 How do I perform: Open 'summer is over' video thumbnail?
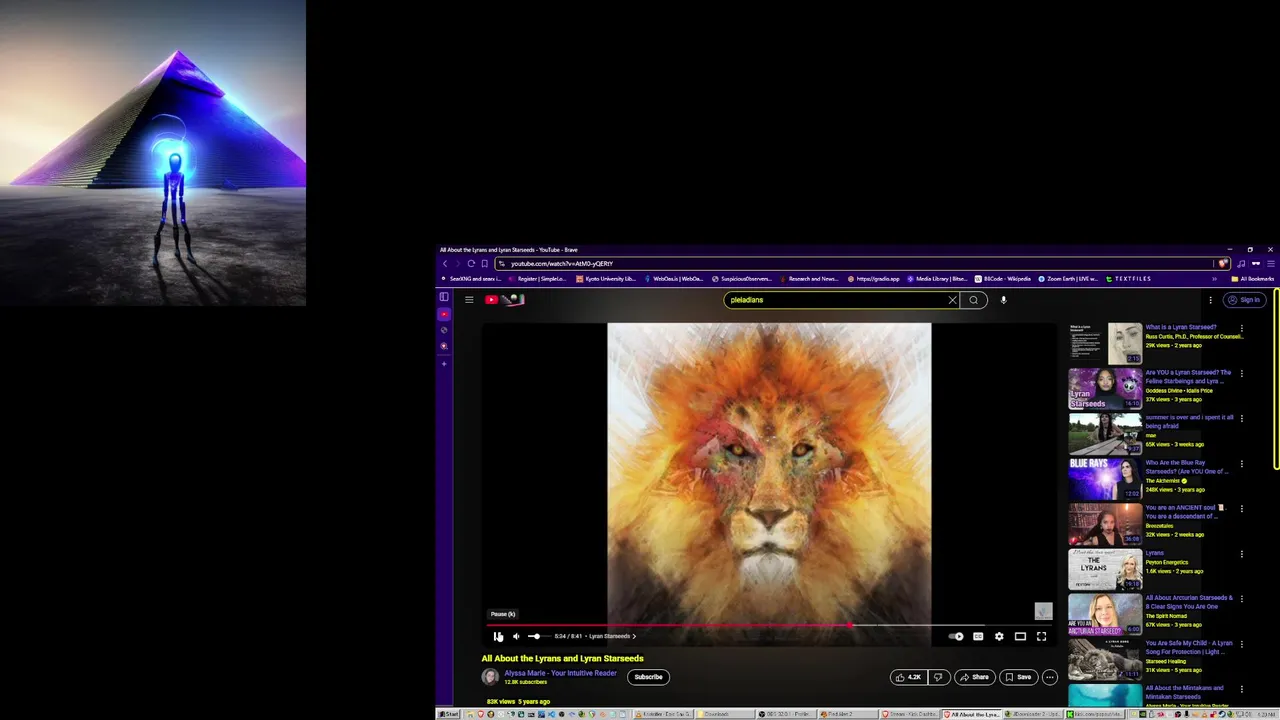pyautogui.click(x=1105, y=434)
